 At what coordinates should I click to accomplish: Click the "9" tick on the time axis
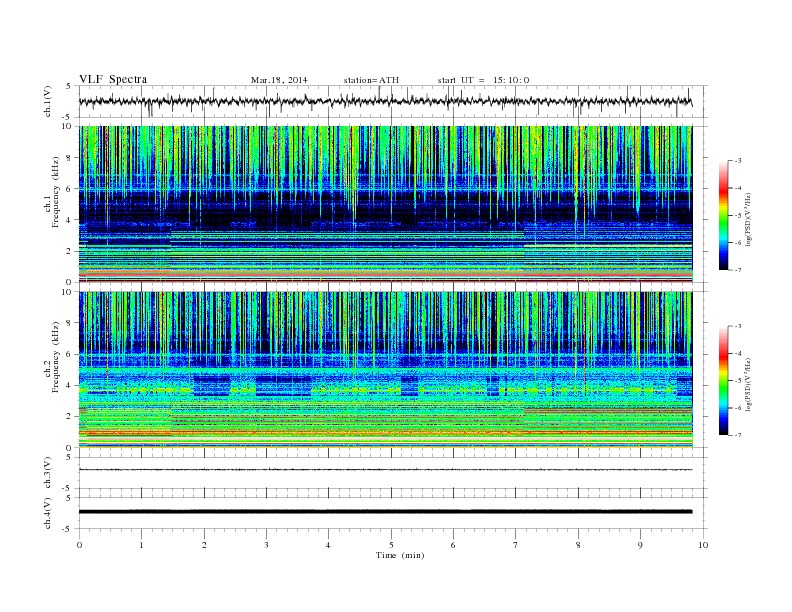pyautogui.click(x=640, y=545)
